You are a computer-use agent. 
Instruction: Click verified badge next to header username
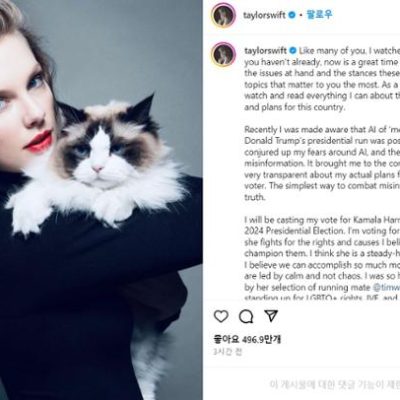pyautogui.click(x=292, y=15)
